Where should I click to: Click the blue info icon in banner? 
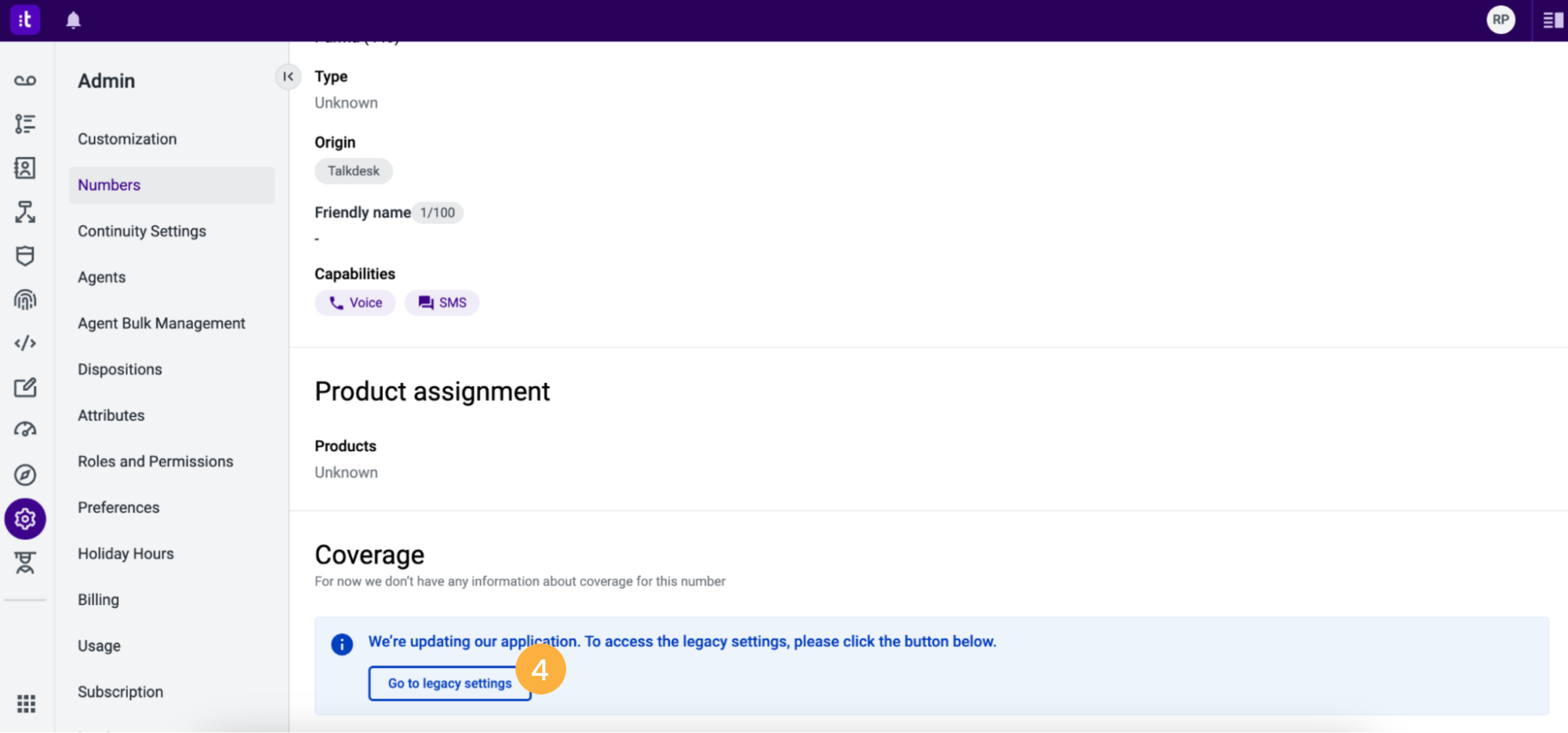(342, 644)
